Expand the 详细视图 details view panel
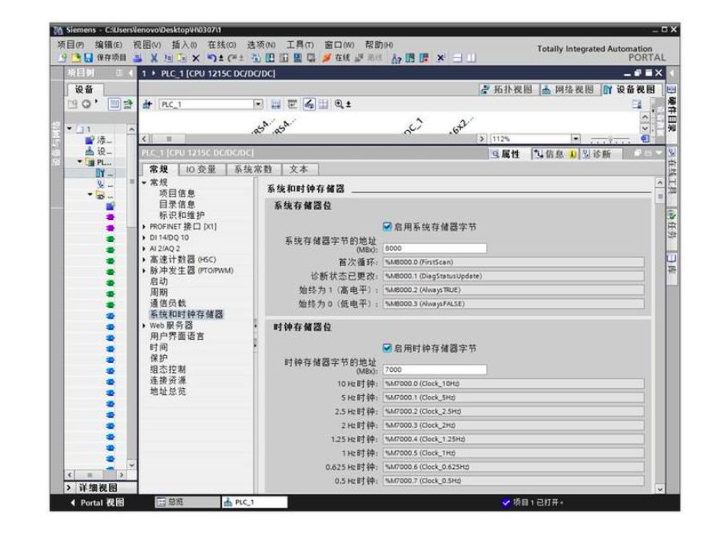Image resolution: width=727 pixels, height=539 pixels. click(x=69, y=488)
